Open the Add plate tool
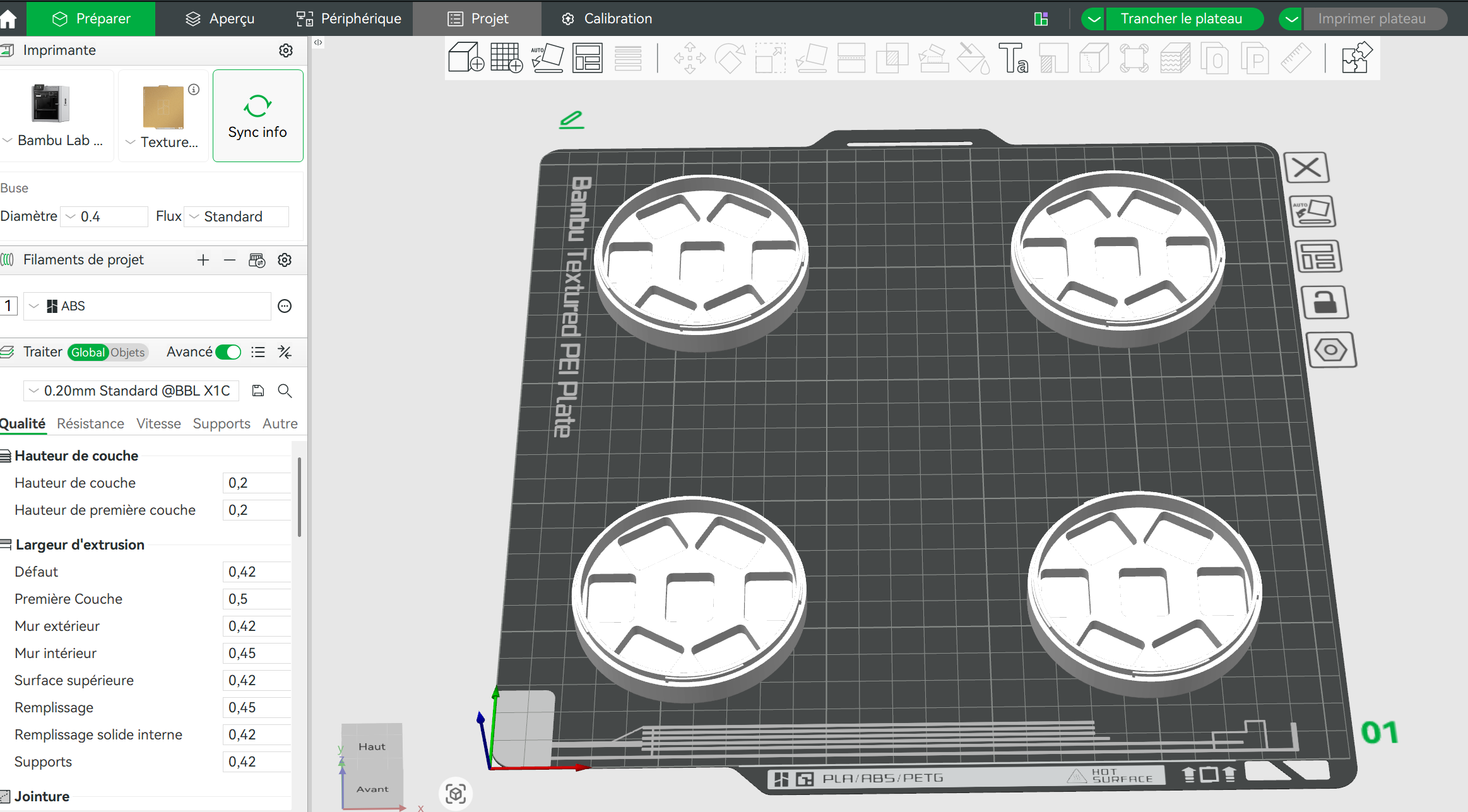Viewport: 1468px width, 812px height. point(506,57)
